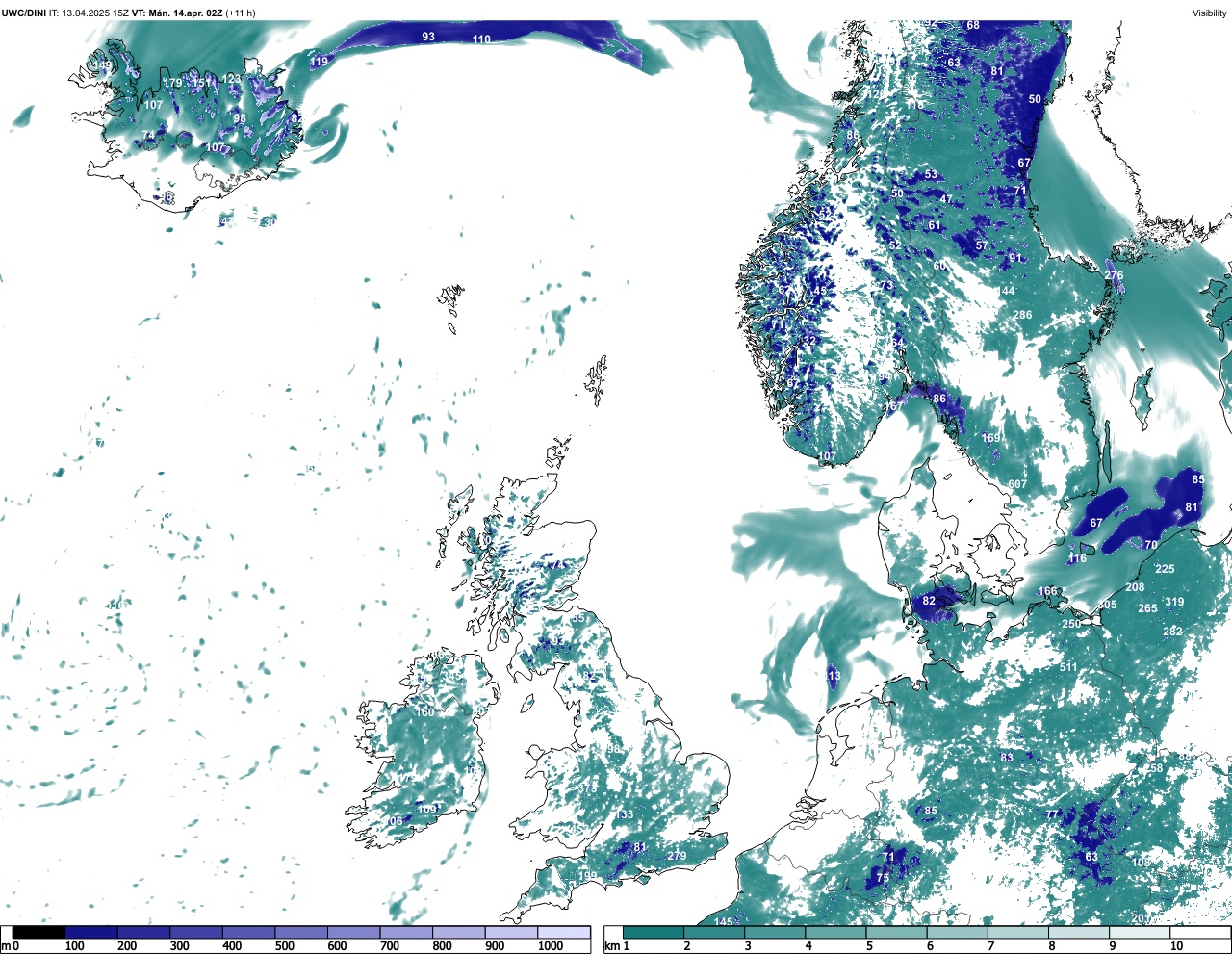Click the 250 visibility reading

(1071, 624)
